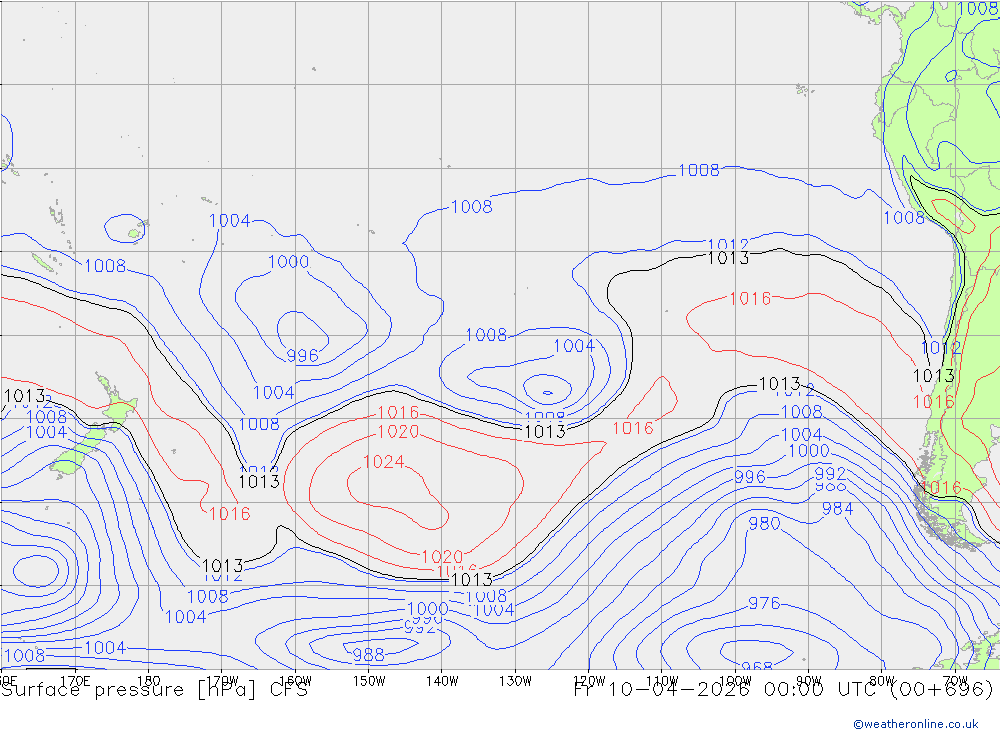Click the 180 longitude axis label

[149, 681]
